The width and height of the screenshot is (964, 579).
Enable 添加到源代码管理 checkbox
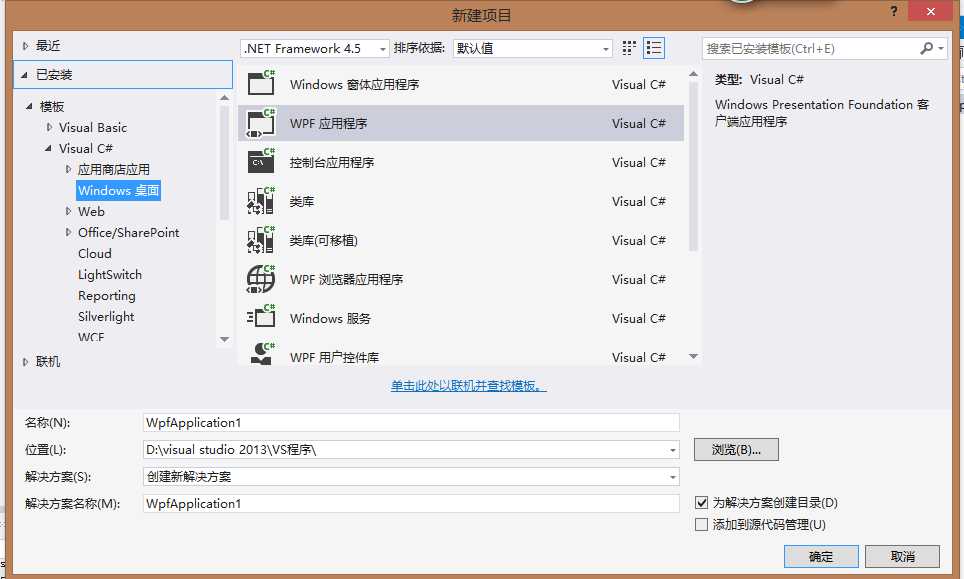pyautogui.click(x=701, y=524)
